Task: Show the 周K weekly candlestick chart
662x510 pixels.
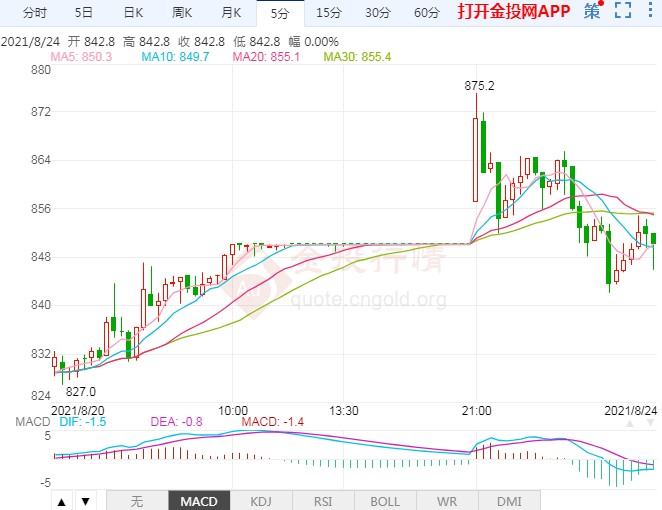Action: point(182,13)
